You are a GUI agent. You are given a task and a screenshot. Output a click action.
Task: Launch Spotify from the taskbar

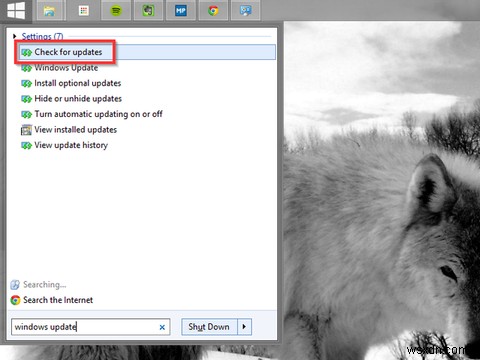point(116,11)
